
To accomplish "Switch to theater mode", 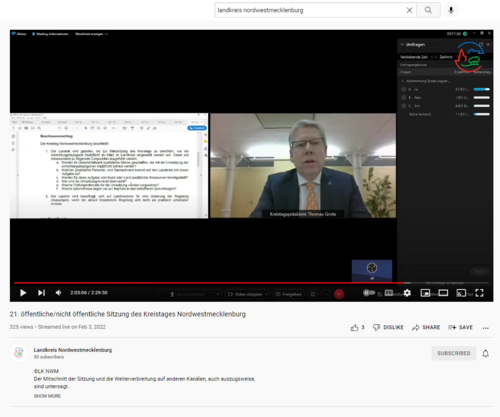I will click(x=443, y=293).
